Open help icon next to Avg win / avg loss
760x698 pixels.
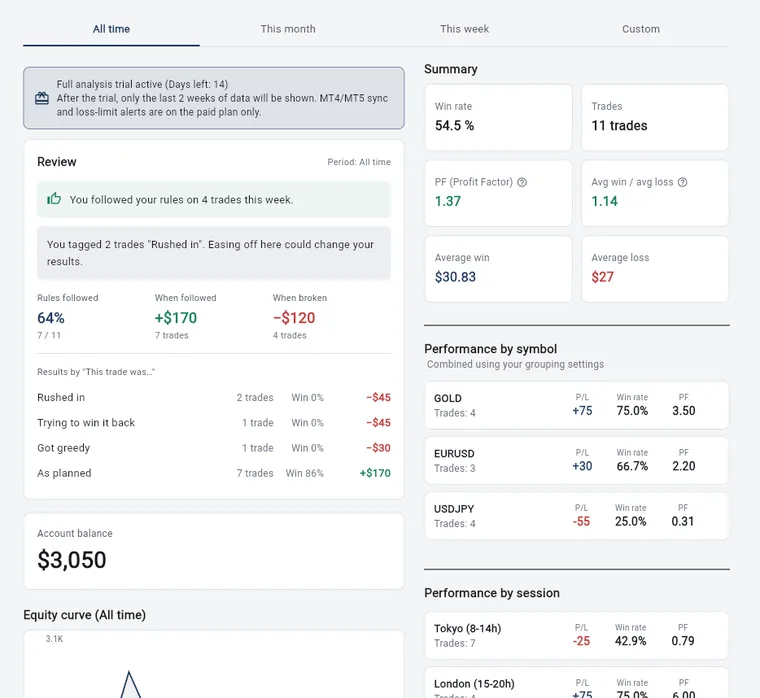click(x=682, y=182)
